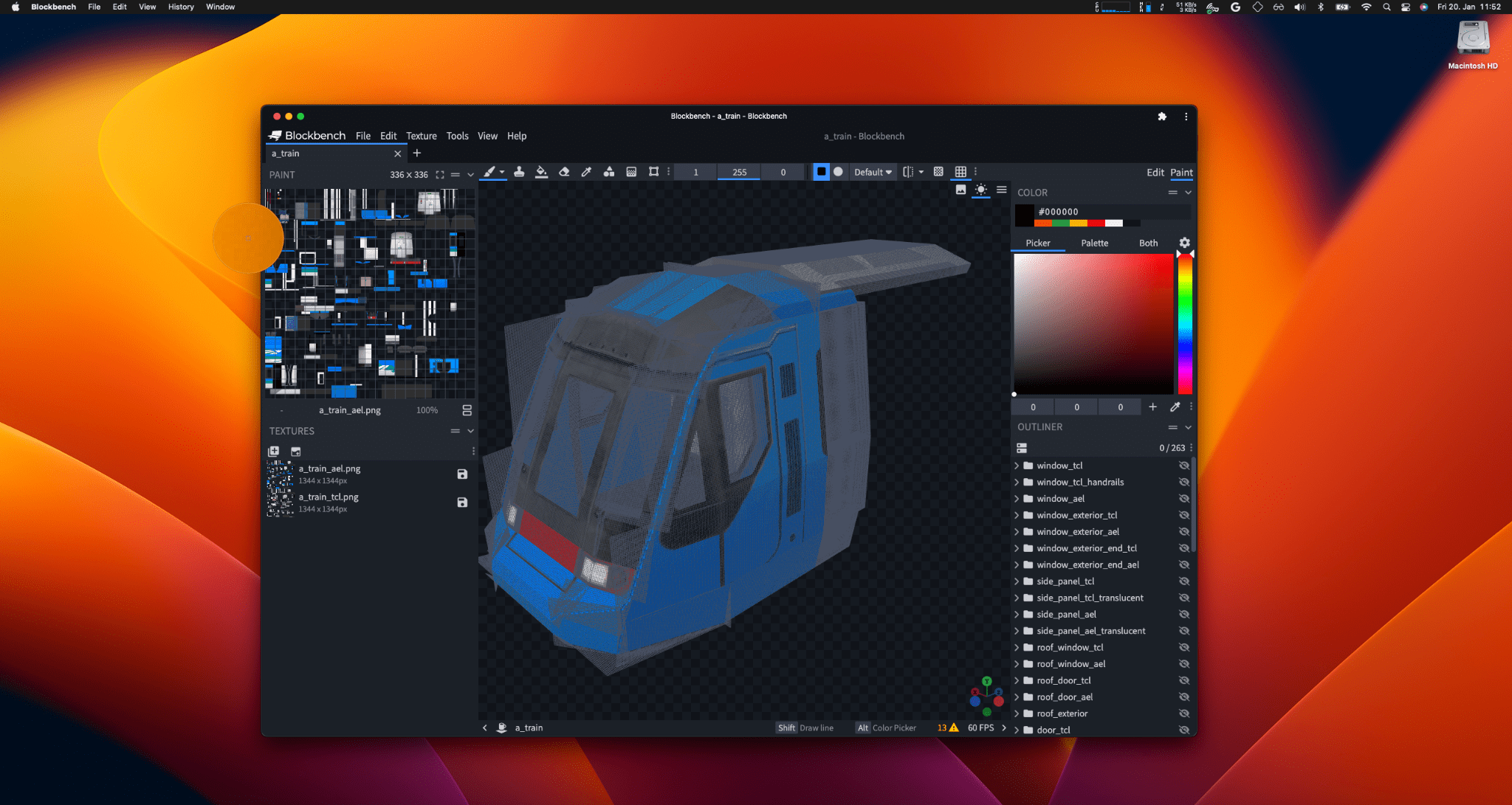Expand the roof_exterior group entry
Image resolution: width=1512 pixels, height=805 pixels.
click(x=1017, y=713)
